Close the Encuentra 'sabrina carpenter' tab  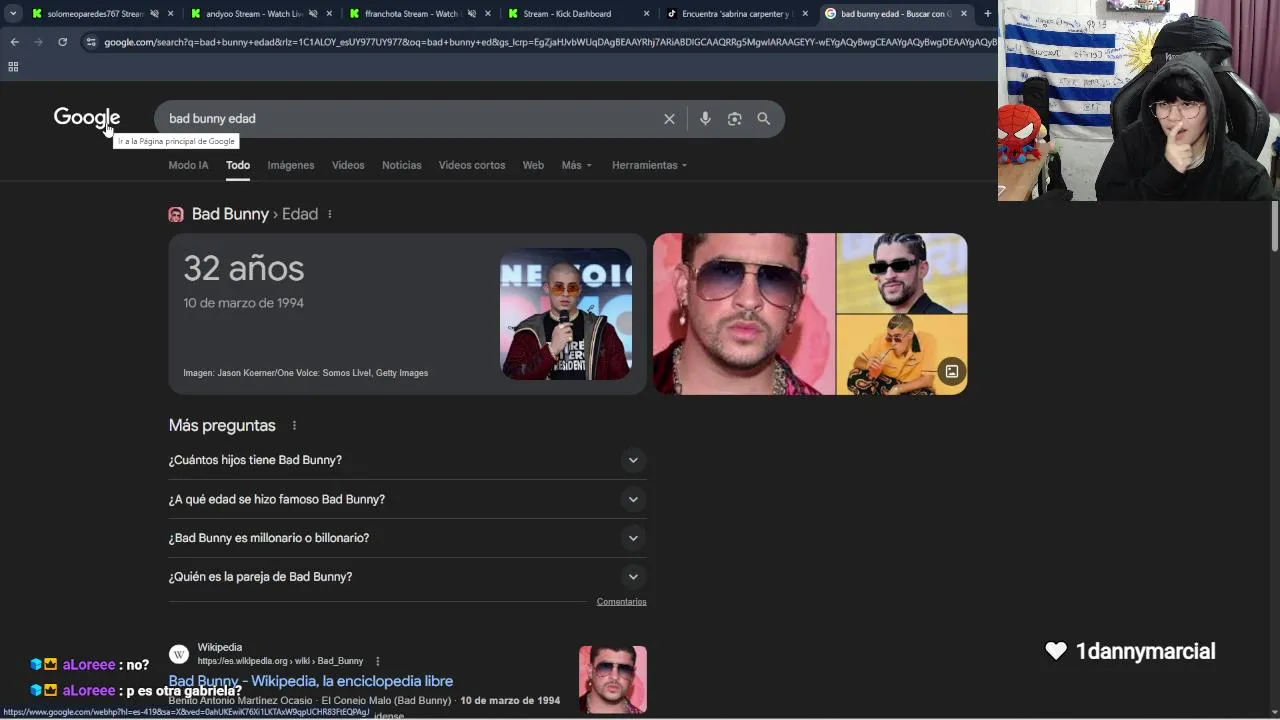point(805,14)
